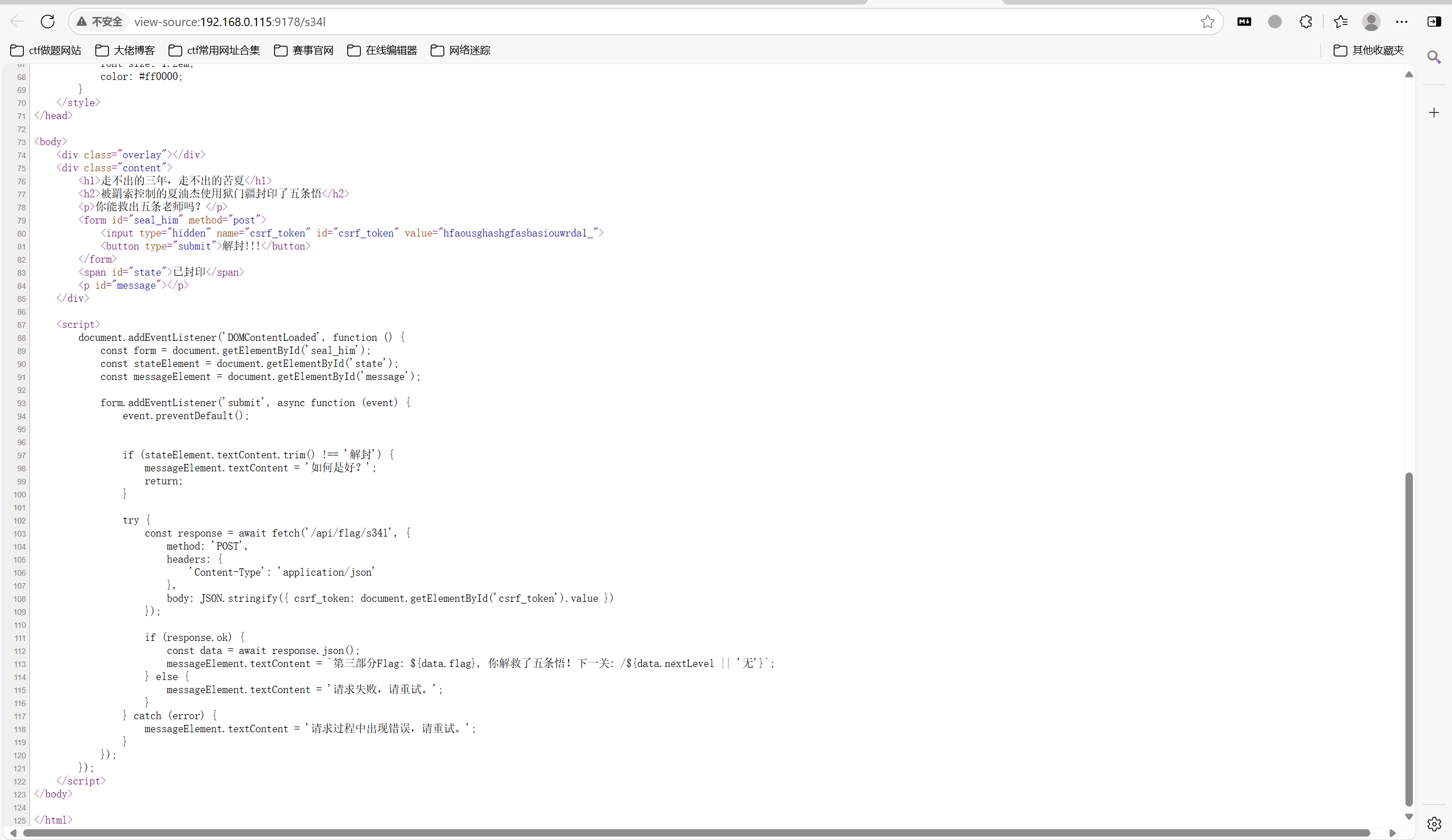Viewport: 1452px width, 840px height.
Task: Open 赛事官网 bookmarks folder
Action: click(x=304, y=50)
